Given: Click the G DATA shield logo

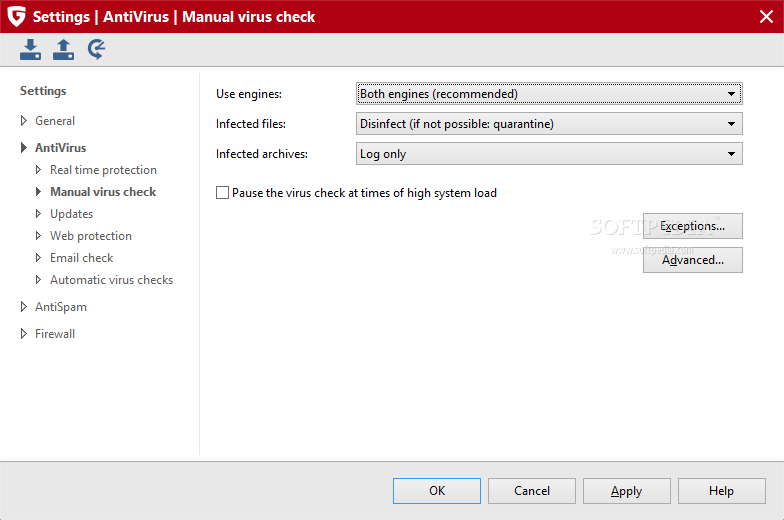Looking at the screenshot, I should [16, 16].
